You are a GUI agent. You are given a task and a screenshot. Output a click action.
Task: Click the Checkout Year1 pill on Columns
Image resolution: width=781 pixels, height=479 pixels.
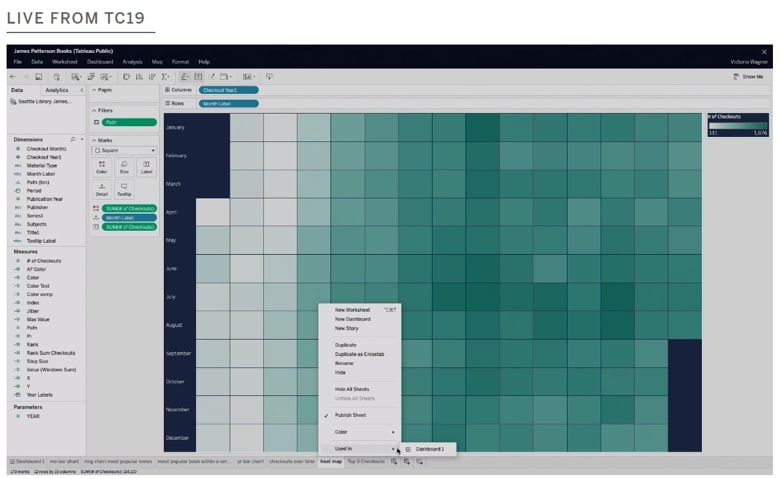229,90
